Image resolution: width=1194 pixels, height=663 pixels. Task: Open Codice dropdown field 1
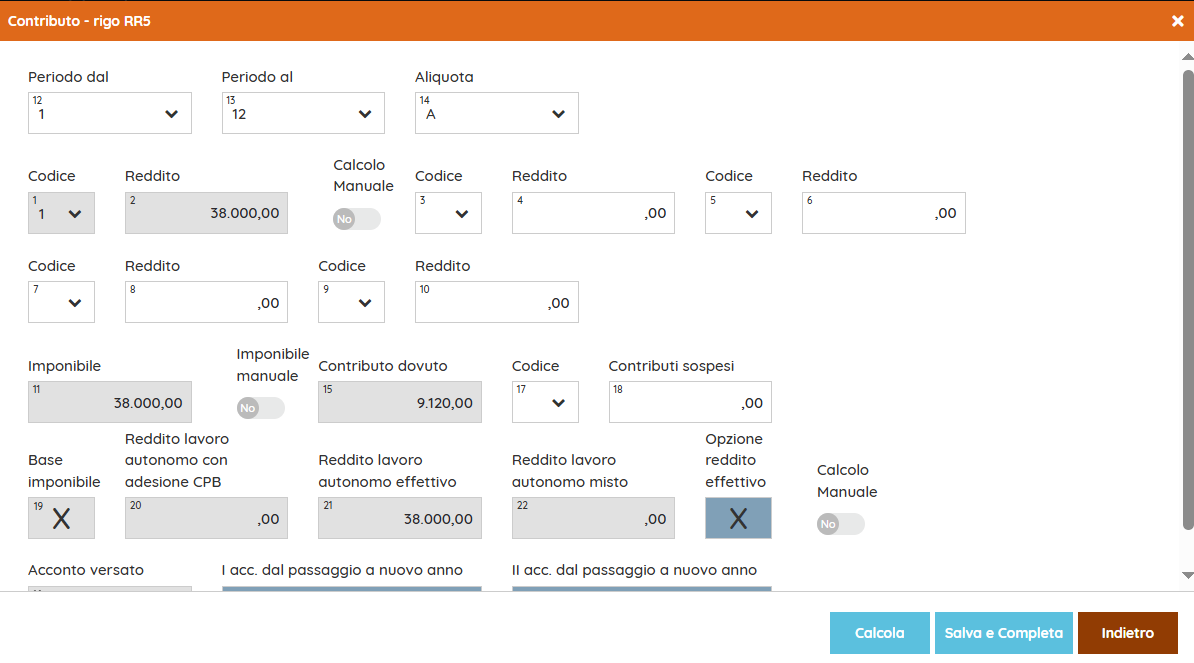[62, 213]
